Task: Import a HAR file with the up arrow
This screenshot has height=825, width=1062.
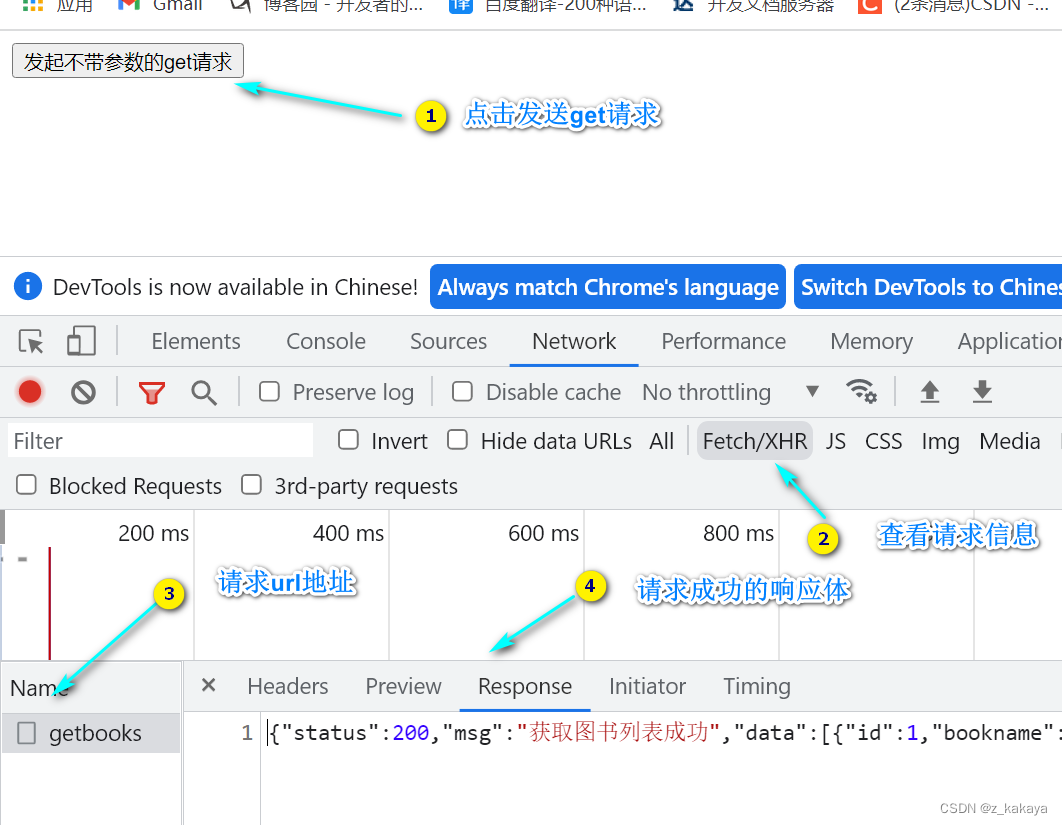Action: pyautogui.click(x=930, y=391)
